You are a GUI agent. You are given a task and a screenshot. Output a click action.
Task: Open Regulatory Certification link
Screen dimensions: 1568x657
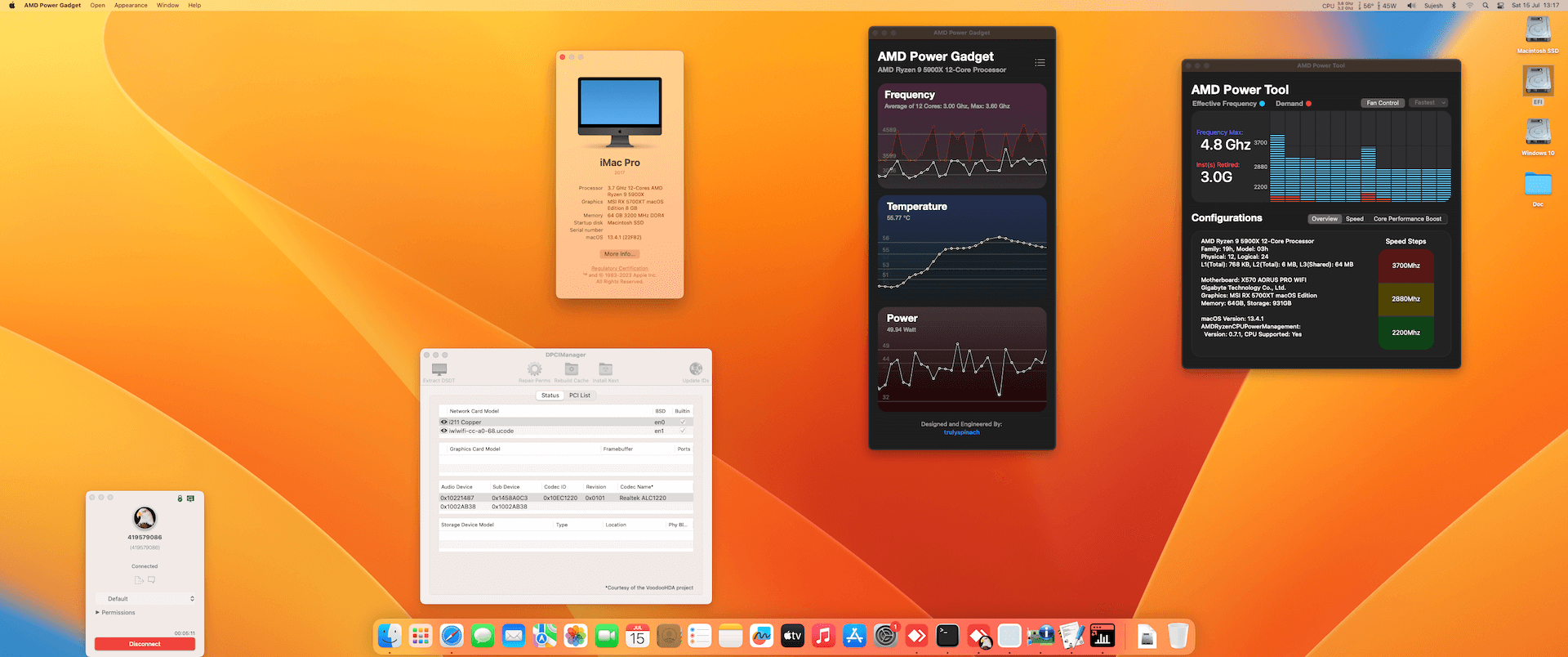pyautogui.click(x=620, y=268)
